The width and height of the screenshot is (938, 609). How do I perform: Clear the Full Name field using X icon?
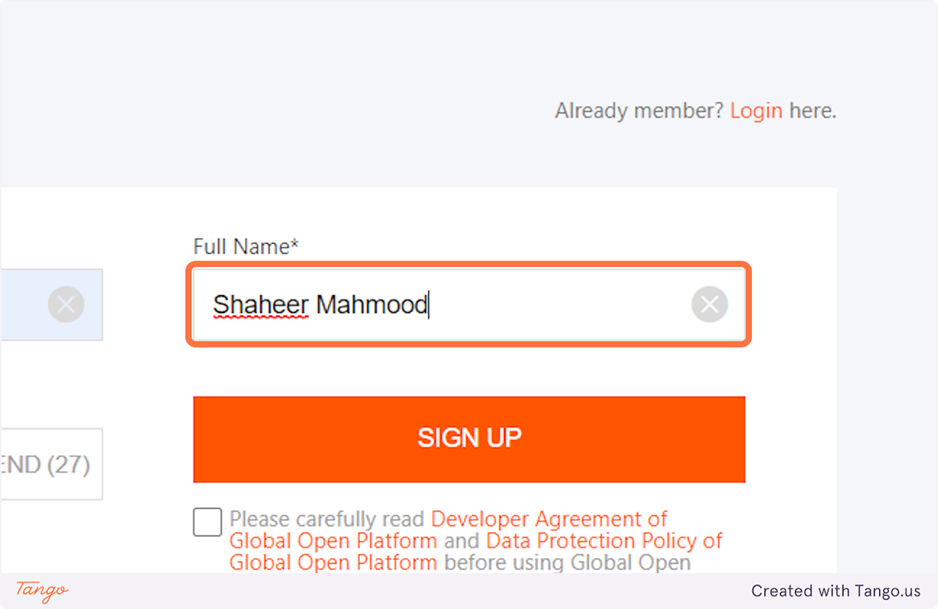pos(709,305)
